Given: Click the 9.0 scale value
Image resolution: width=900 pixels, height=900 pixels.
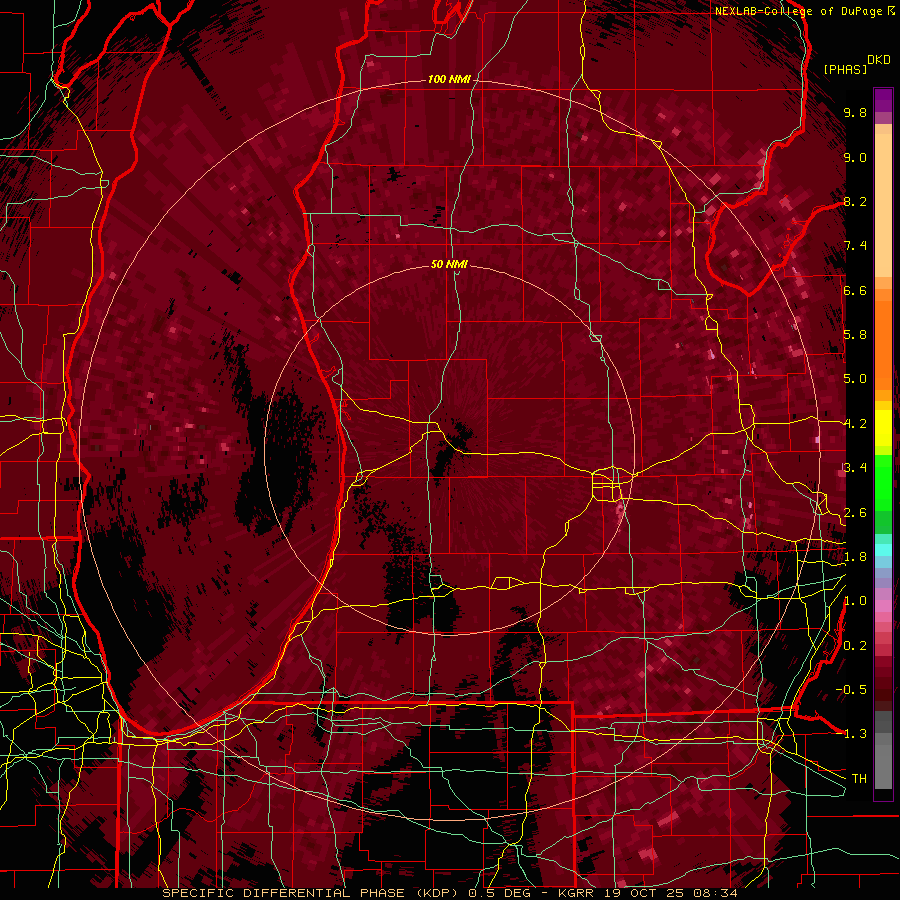Looking at the screenshot, I should point(855,157).
